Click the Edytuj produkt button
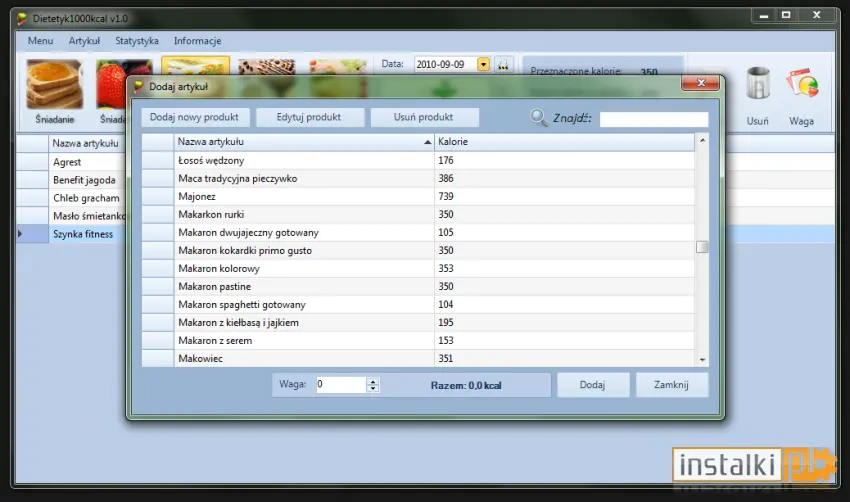The width and height of the screenshot is (850, 502). [x=308, y=117]
